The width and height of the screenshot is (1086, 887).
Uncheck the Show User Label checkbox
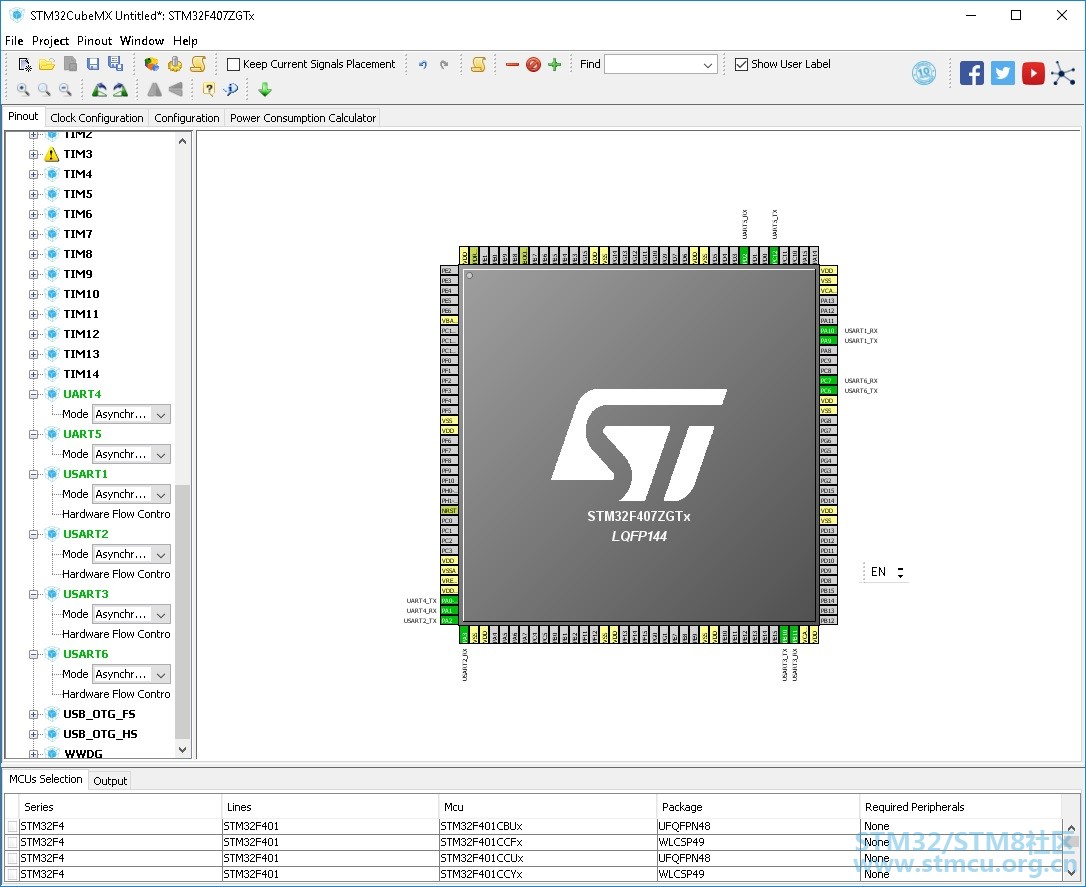pyautogui.click(x=741, y=64)
